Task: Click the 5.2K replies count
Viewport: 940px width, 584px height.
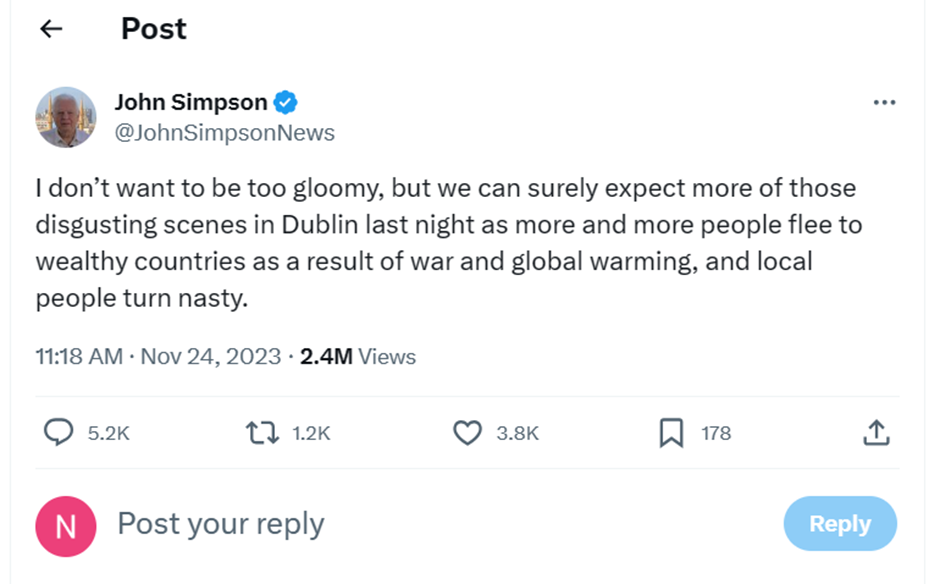Action: pyautogui.click(x=109, y=433)
